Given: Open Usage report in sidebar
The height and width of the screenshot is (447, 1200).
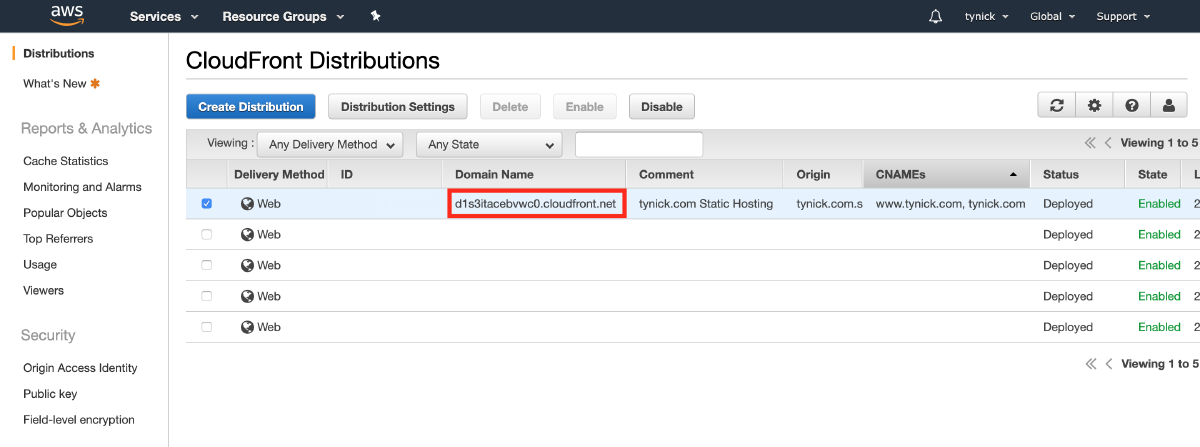Looking at the screenshot, I should pos(40,265).
